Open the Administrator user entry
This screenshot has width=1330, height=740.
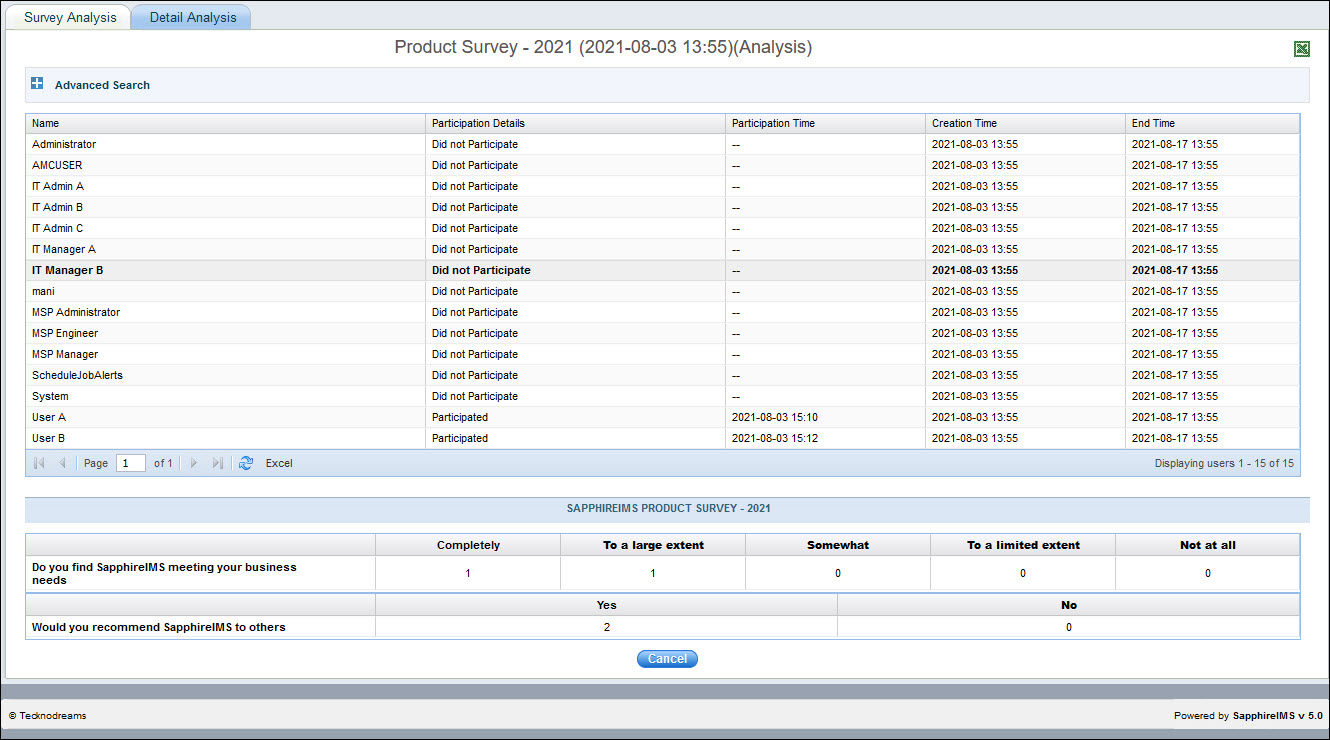point(63,144)
